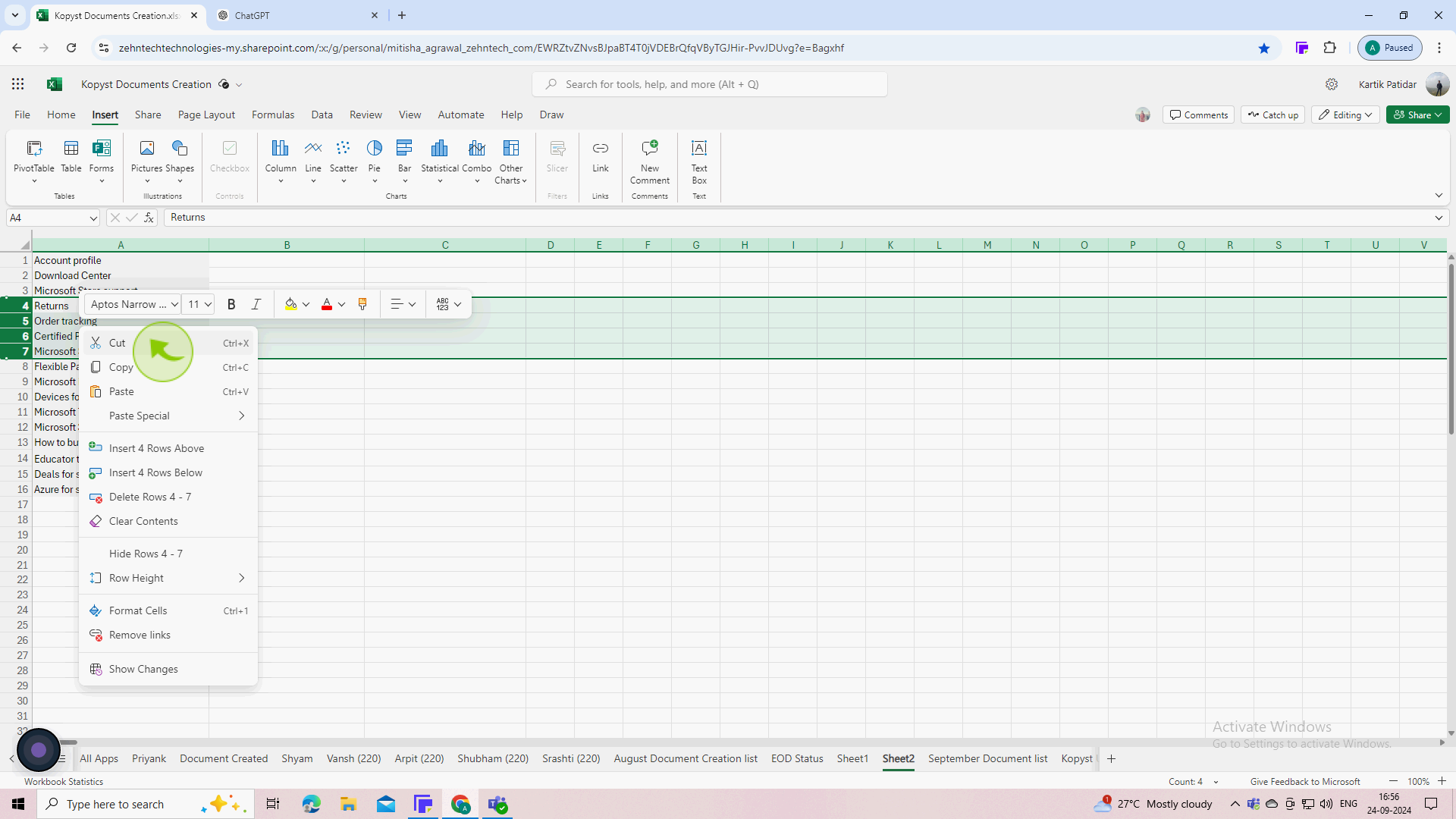Open the Editing mode dropdown
Image resolution: width=1456 pixels, height=819 pixels.
click(1346, 115)
